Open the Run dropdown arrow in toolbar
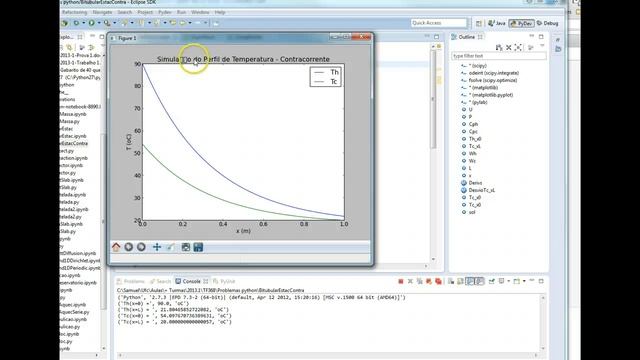This screenshot has width=640, height=360. (99, 23)
